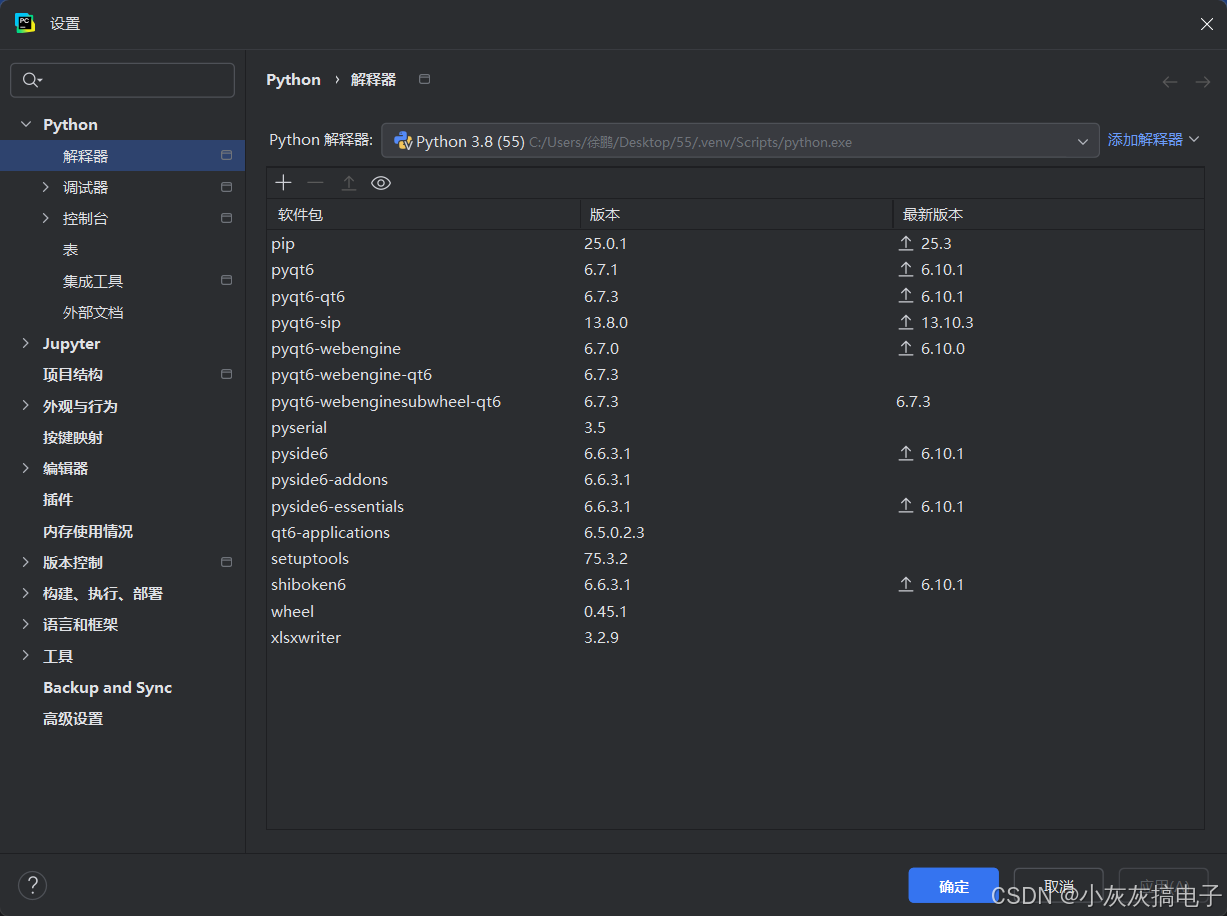
Task: Select the xlsxwriter package row
Action: pyautogui.click(x=735, y=637)
